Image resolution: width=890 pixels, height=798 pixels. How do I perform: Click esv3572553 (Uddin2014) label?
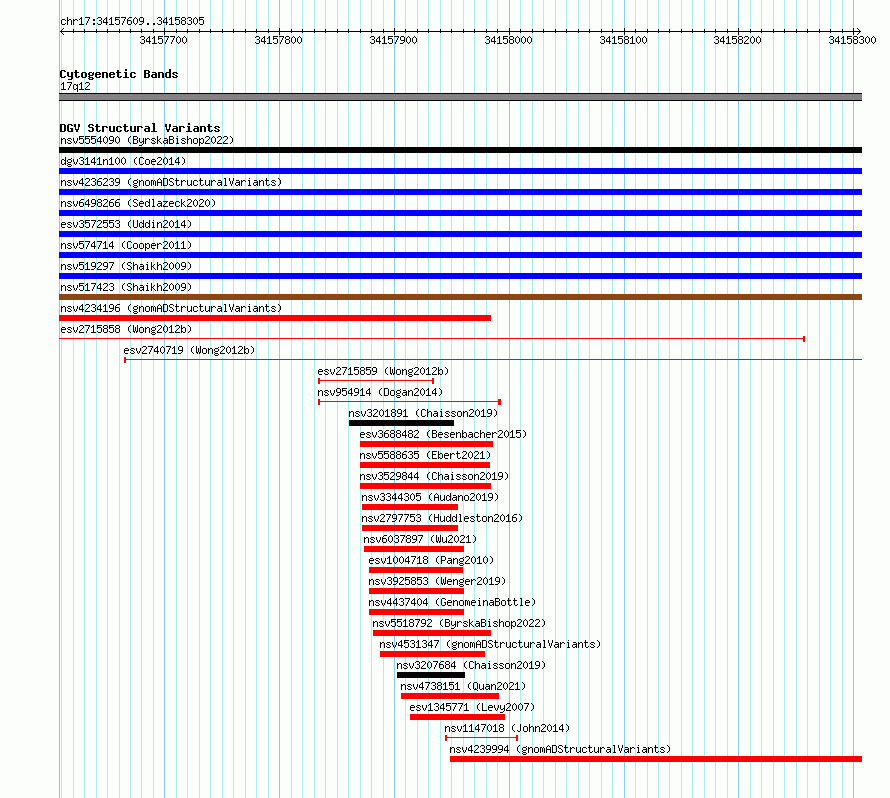[126, 224]
